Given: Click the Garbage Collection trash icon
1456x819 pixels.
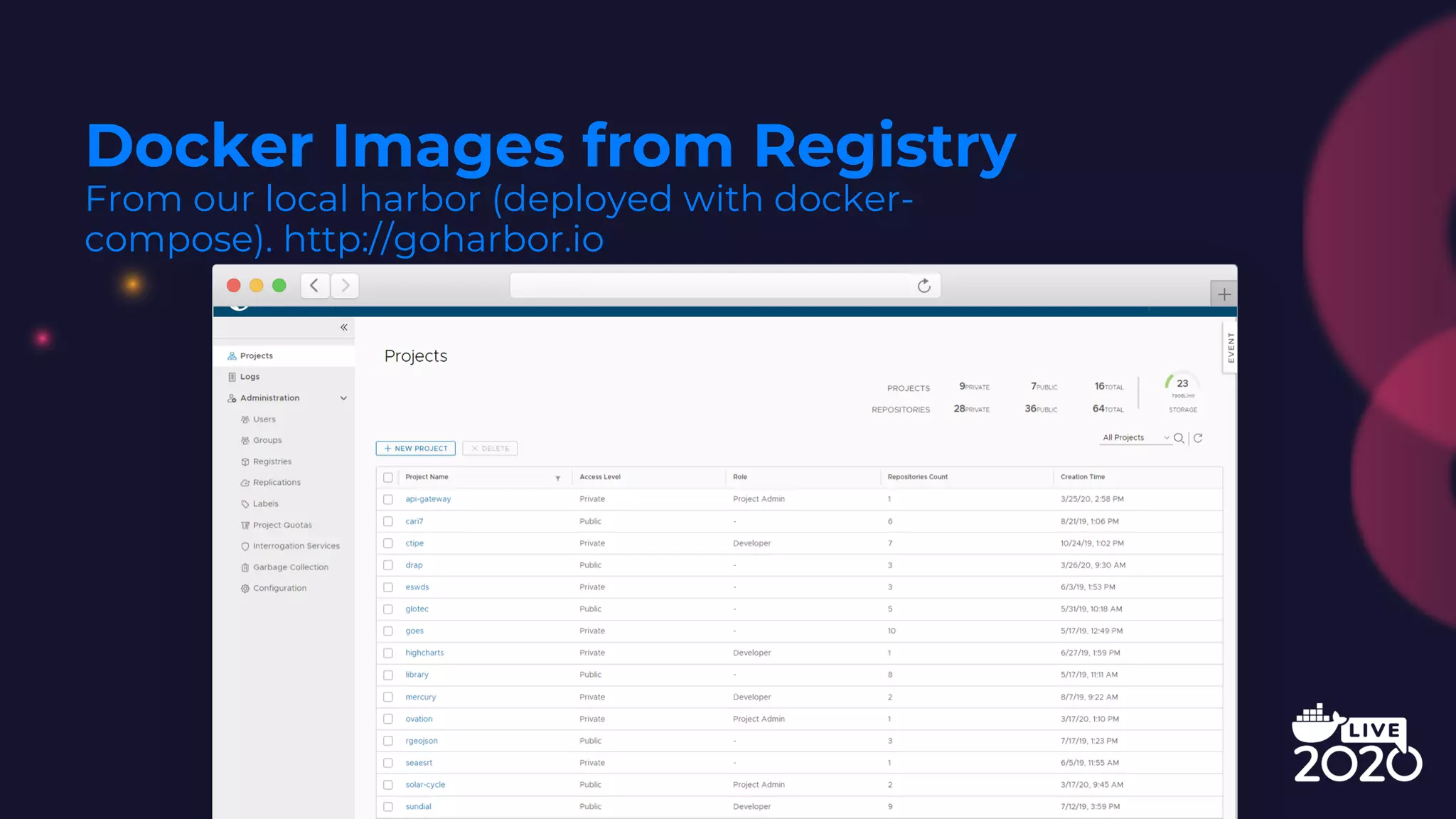Looking at the screenshot, I should [245, 567].
